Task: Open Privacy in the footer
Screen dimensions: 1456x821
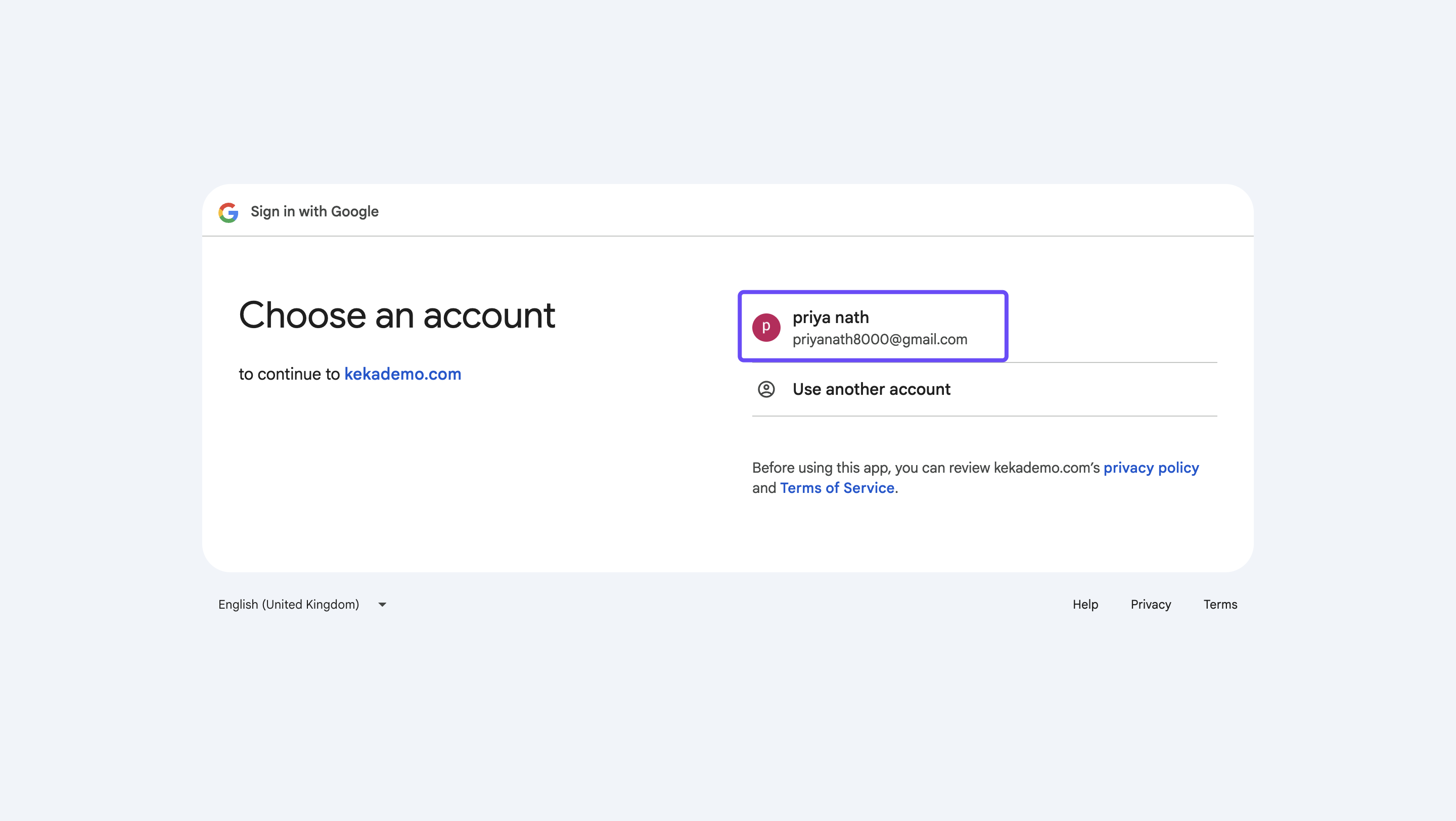Action: (x=1150, y=605)
